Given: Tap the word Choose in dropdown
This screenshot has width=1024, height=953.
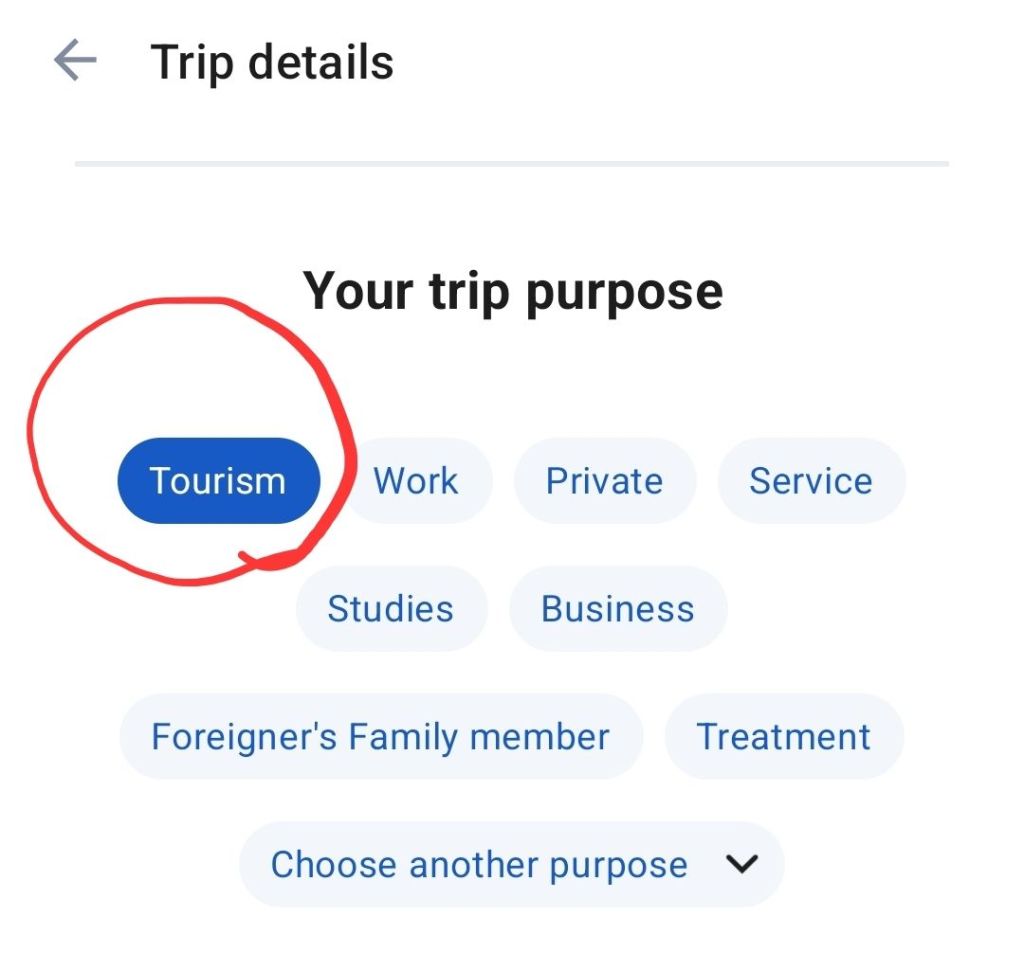Looking at the screenshot, I should pos(333,865).
